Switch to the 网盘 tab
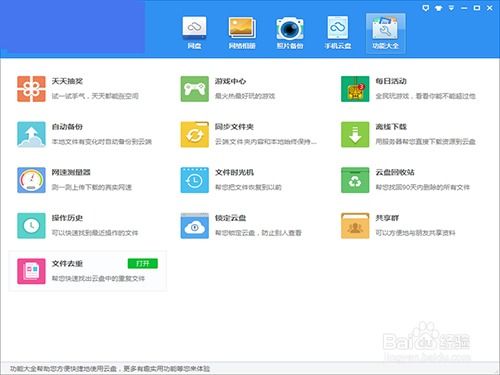Screen dimensions: 500x375 (x=194, y=33)
